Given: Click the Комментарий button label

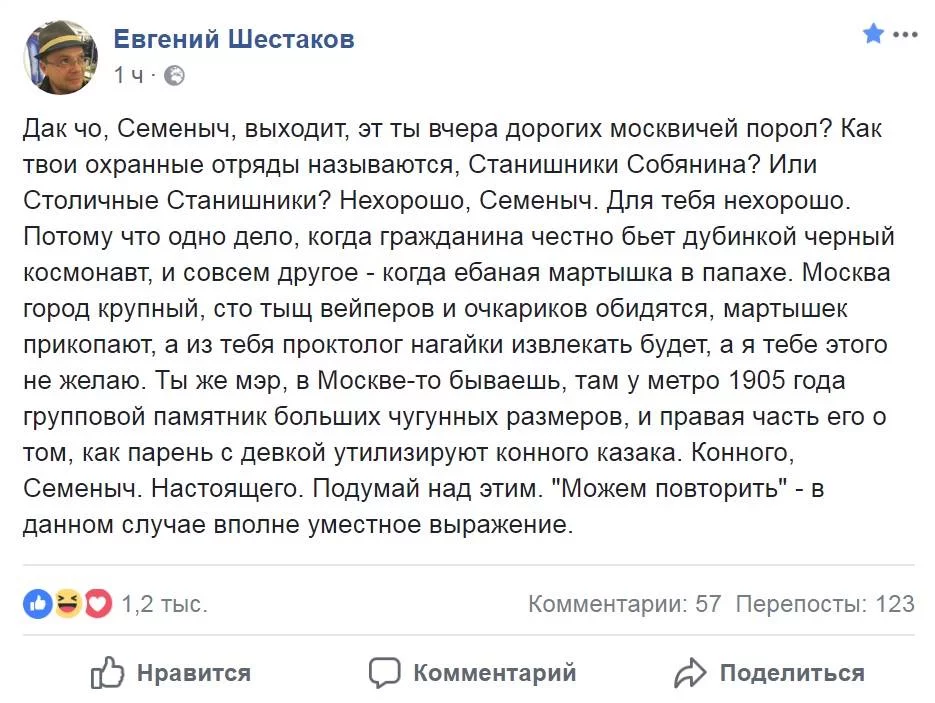Looking at the screenshot, I should (495, 673).
